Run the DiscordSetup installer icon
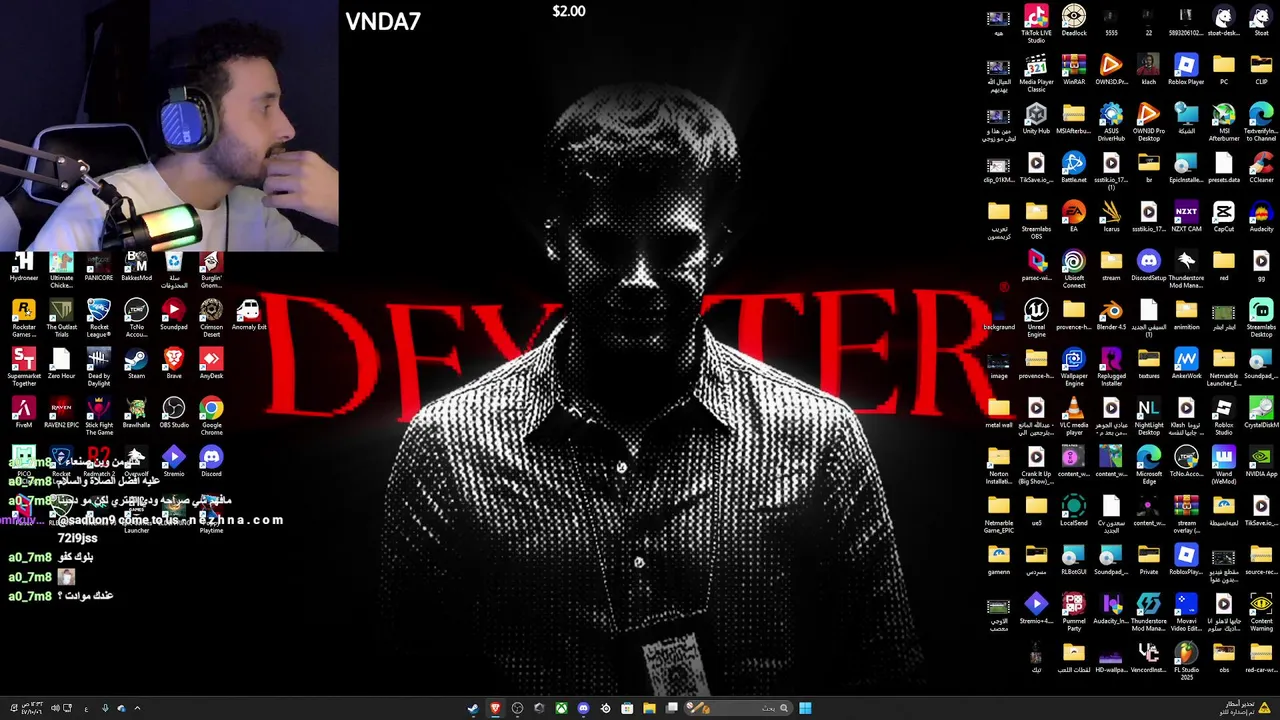Screen dimensions: 1280x720 coord(1149,266)
